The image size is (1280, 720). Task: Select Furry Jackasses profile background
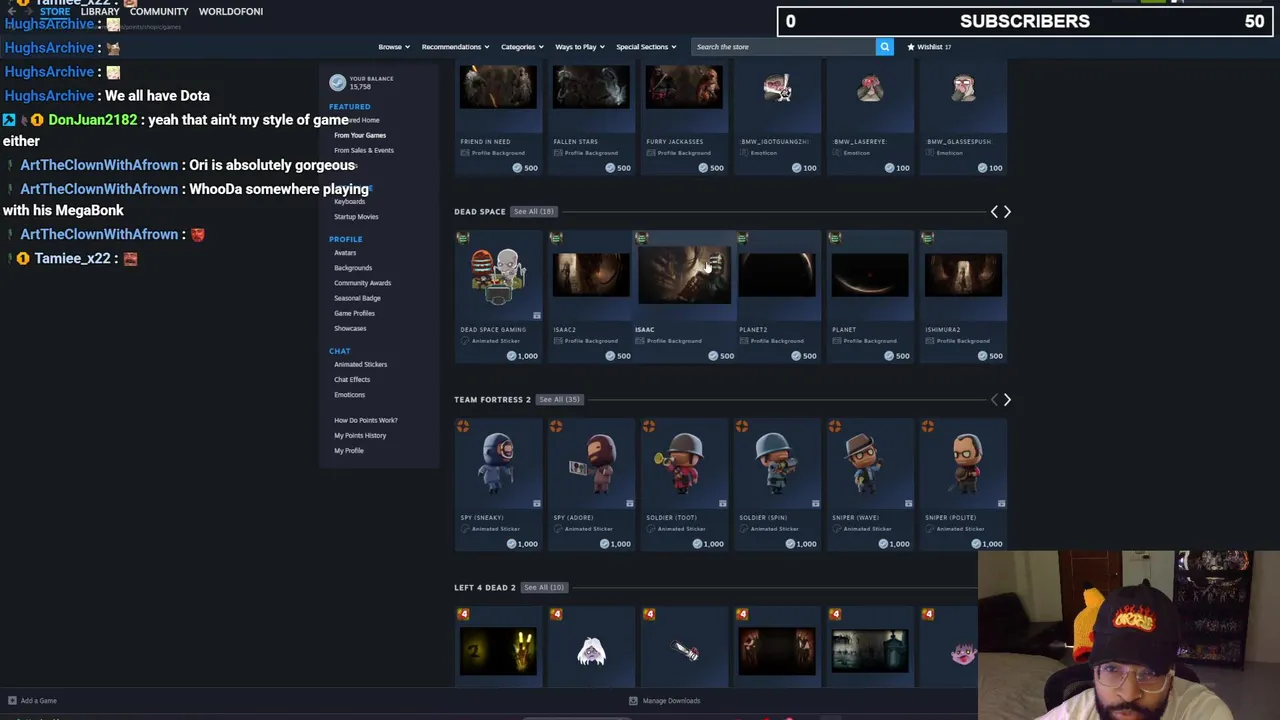pyautogui.click(x=684, y=118)
